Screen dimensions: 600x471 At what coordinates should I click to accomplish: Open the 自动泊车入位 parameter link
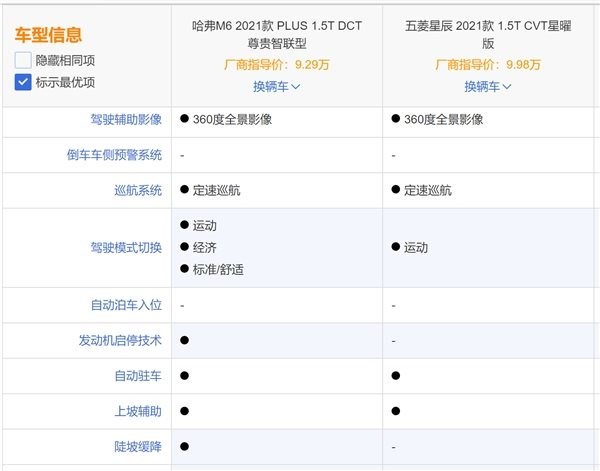click(x=126, y=305)
